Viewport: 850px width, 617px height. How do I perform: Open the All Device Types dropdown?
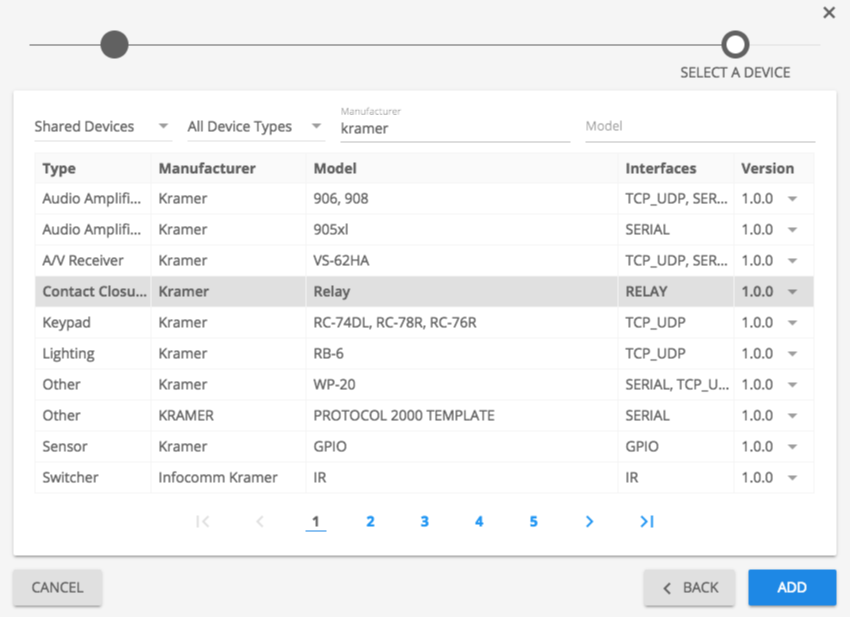pyautogui.click(x=255, y=127)
